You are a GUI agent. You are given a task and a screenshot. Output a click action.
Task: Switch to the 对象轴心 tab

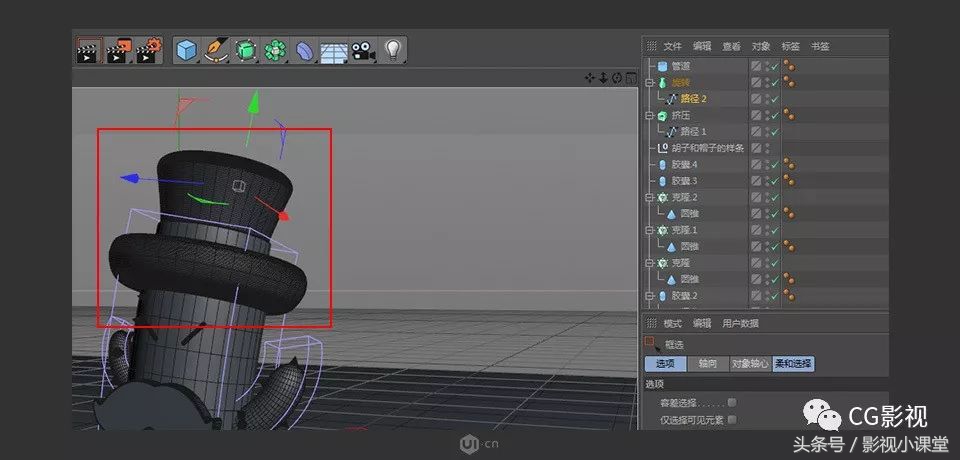[750, 364]
